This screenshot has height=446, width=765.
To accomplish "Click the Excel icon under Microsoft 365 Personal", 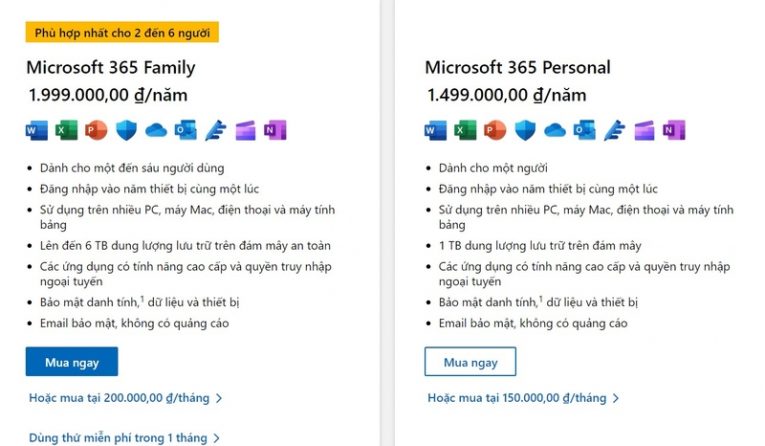I will (465, 130).
